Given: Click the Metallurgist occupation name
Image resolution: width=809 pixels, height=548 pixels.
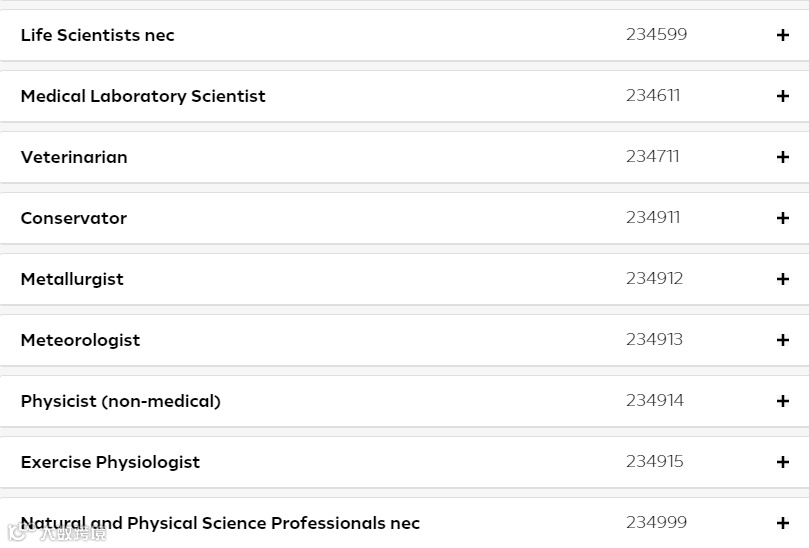Looking at the screenshot, I should tap(72, 279).
